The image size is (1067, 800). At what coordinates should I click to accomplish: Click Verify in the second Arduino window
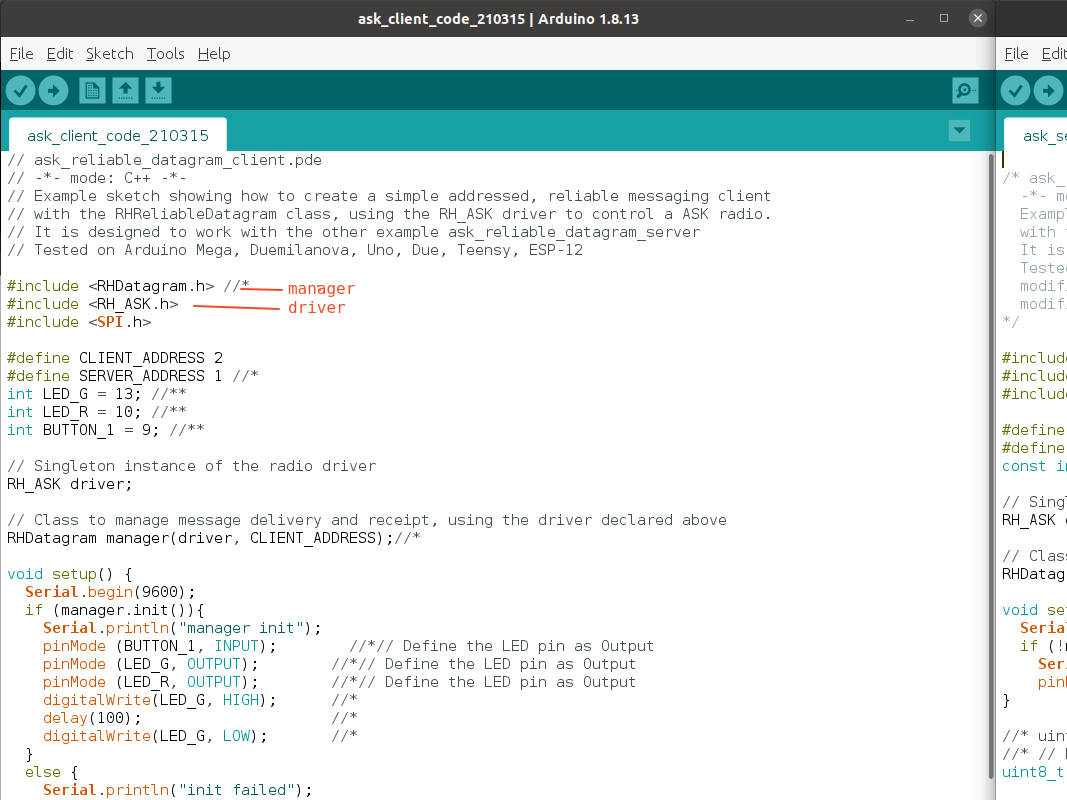point(1015,90)
